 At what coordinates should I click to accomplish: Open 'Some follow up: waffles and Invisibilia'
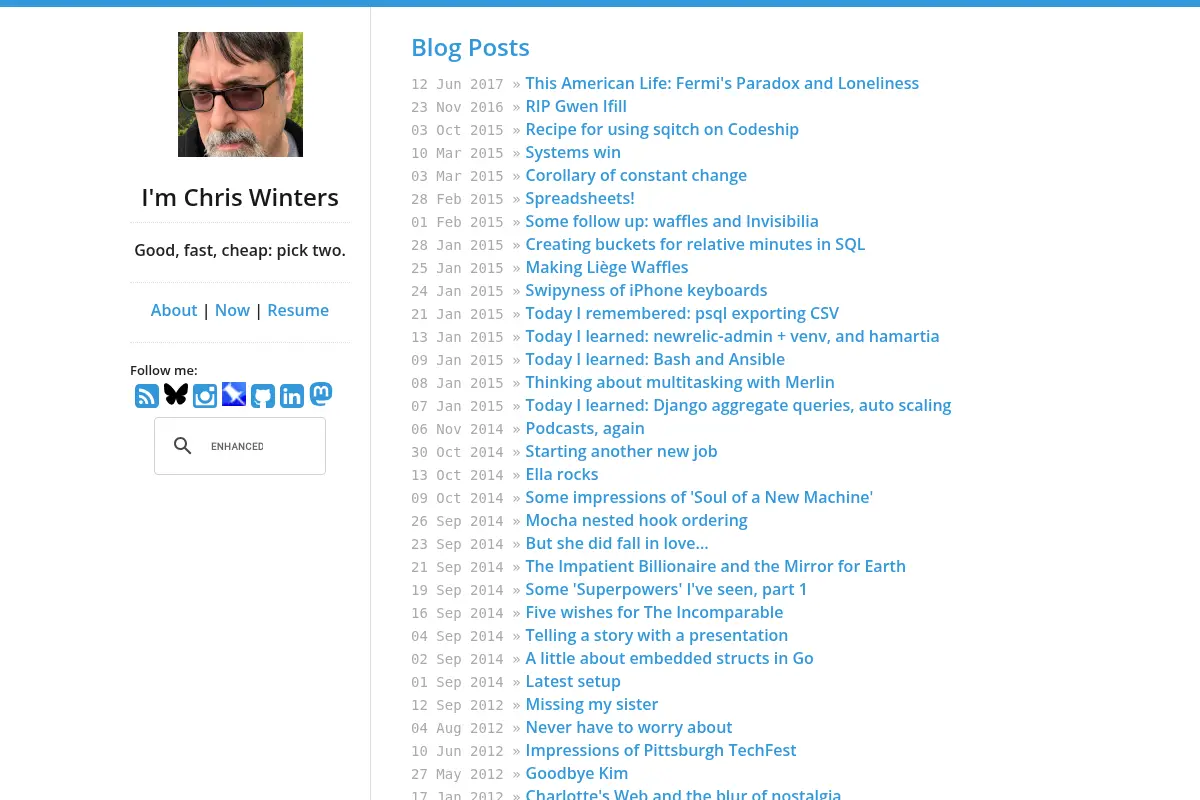tap(672, 221)
